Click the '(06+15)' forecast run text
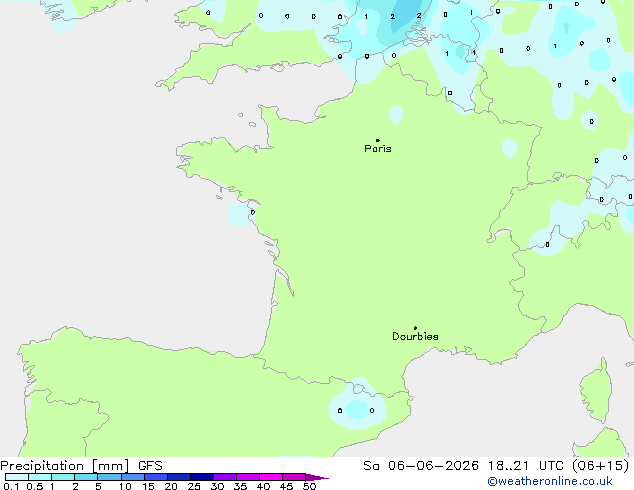Viewport: 634px width, 490px height. point(601,466)
